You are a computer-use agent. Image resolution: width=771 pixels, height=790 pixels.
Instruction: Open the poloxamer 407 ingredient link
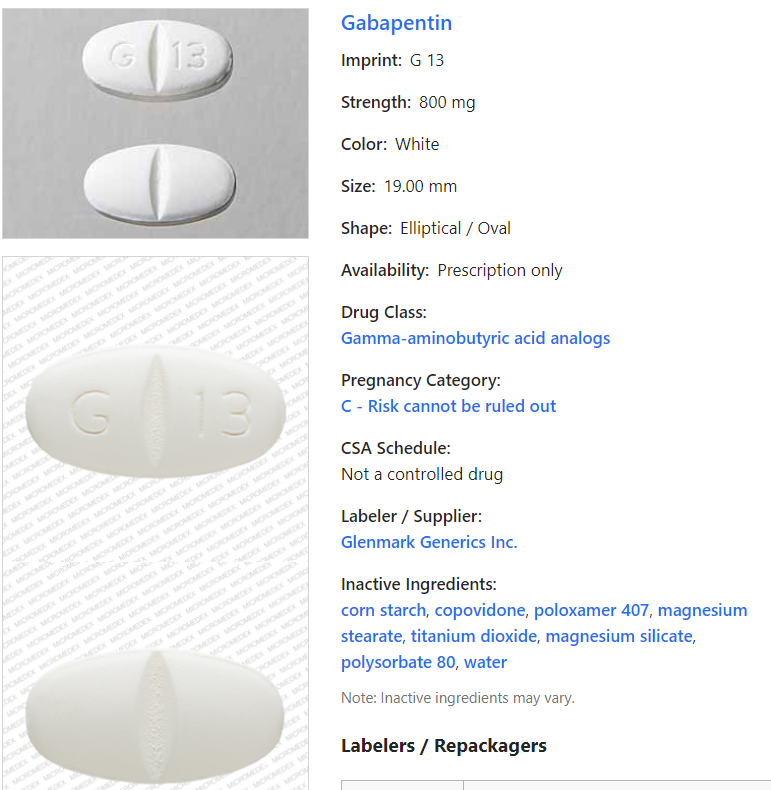pyautogui.click(x=591, y=610)
